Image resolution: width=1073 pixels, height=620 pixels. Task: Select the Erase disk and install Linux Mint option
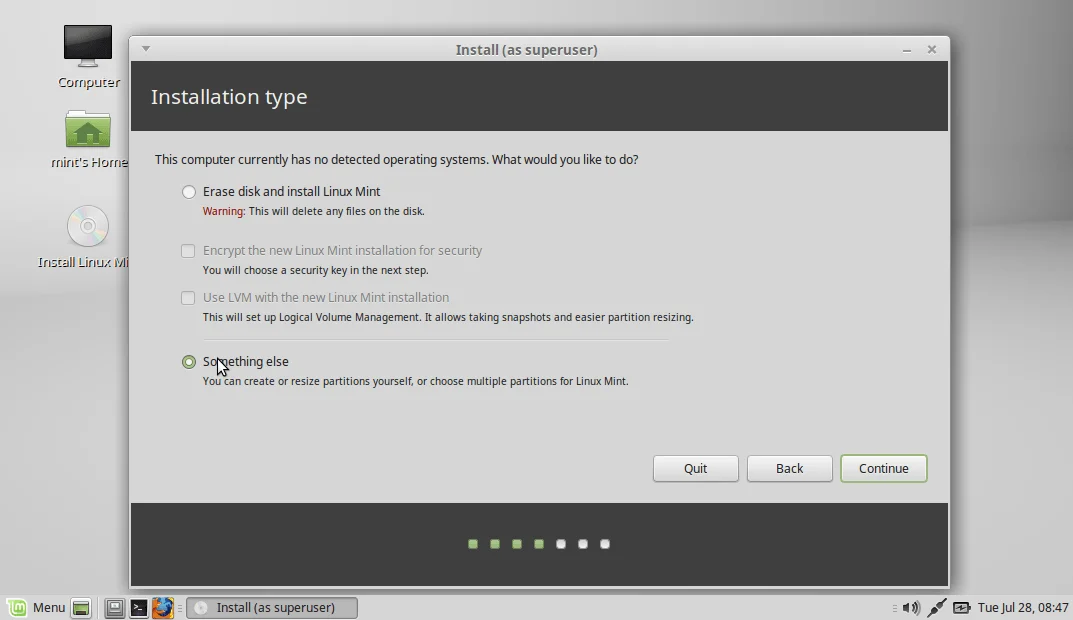(x=189, y=191)
